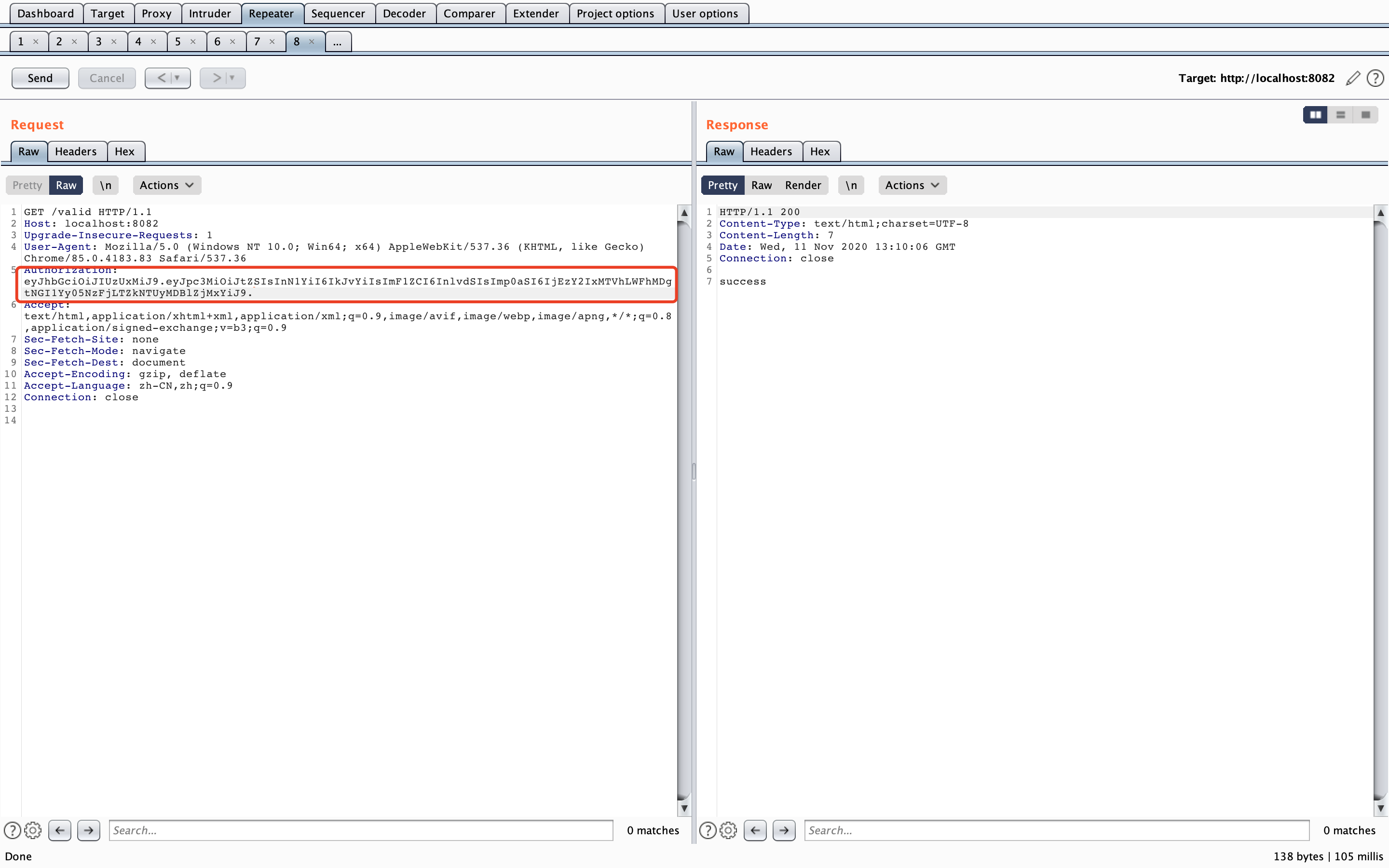The height and width of the screenshot is (868, 1389).
Task: Switch response view to Render mode
Action: pos(803,185)
